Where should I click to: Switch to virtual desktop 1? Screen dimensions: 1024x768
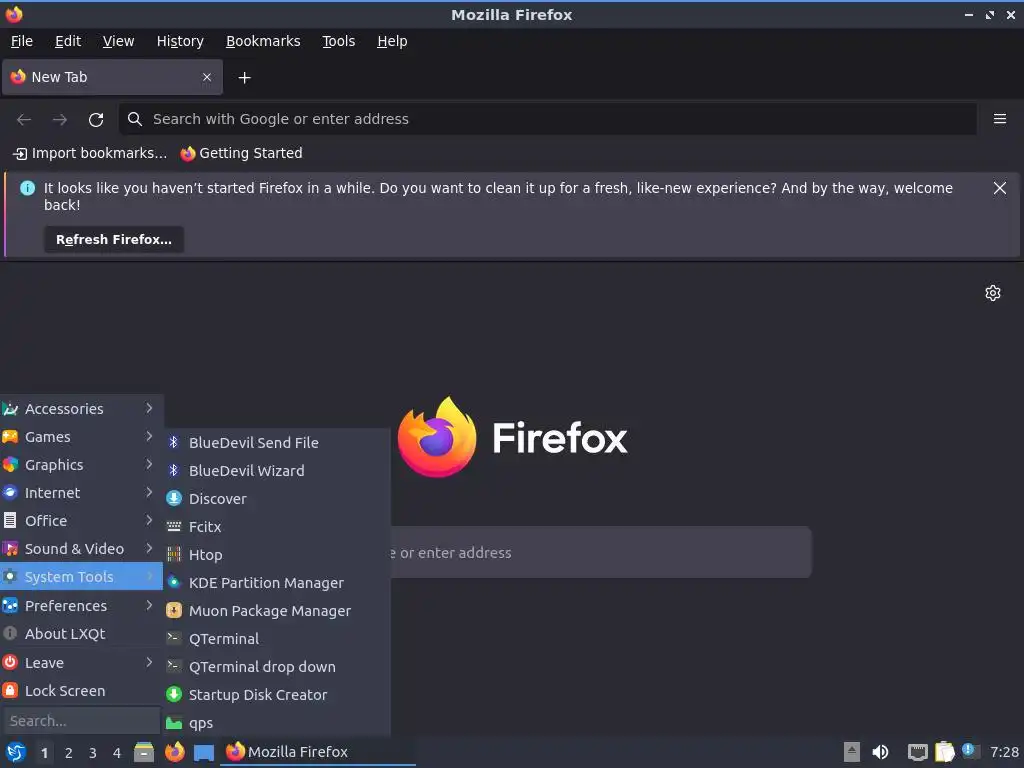(44, 753)
